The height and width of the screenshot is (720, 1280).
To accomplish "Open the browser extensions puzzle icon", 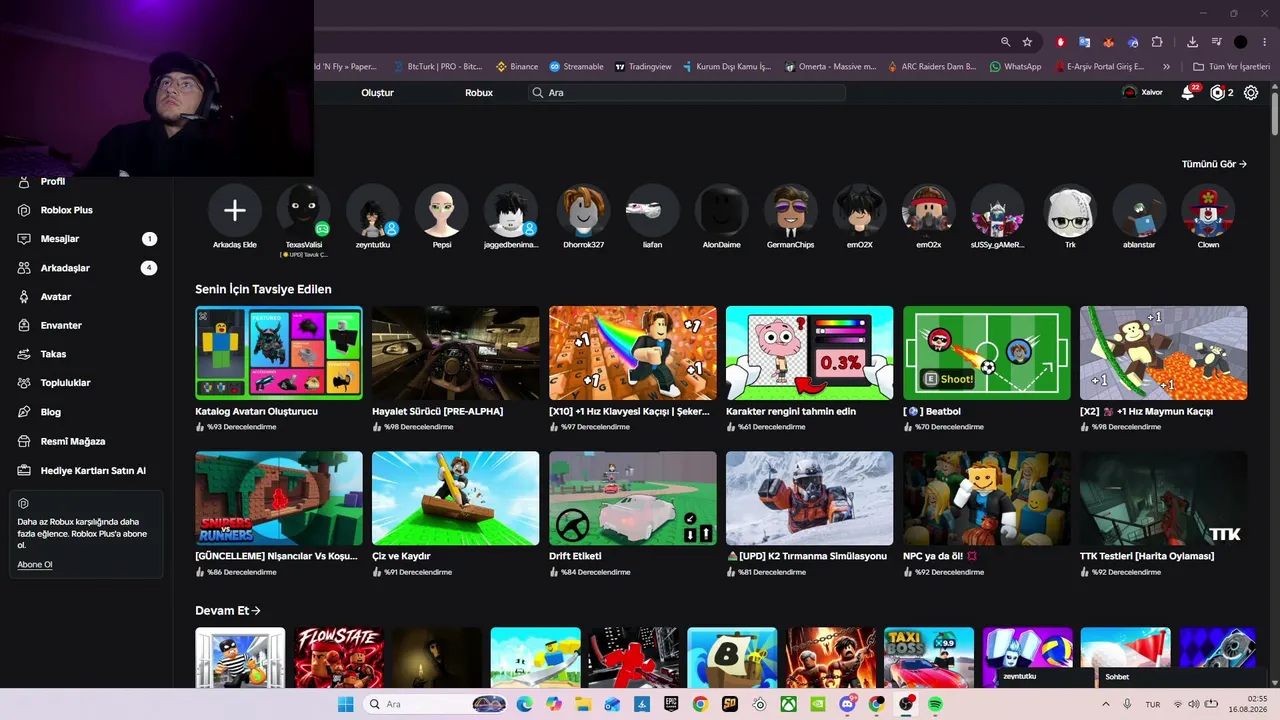I will tap(1157, 42).
